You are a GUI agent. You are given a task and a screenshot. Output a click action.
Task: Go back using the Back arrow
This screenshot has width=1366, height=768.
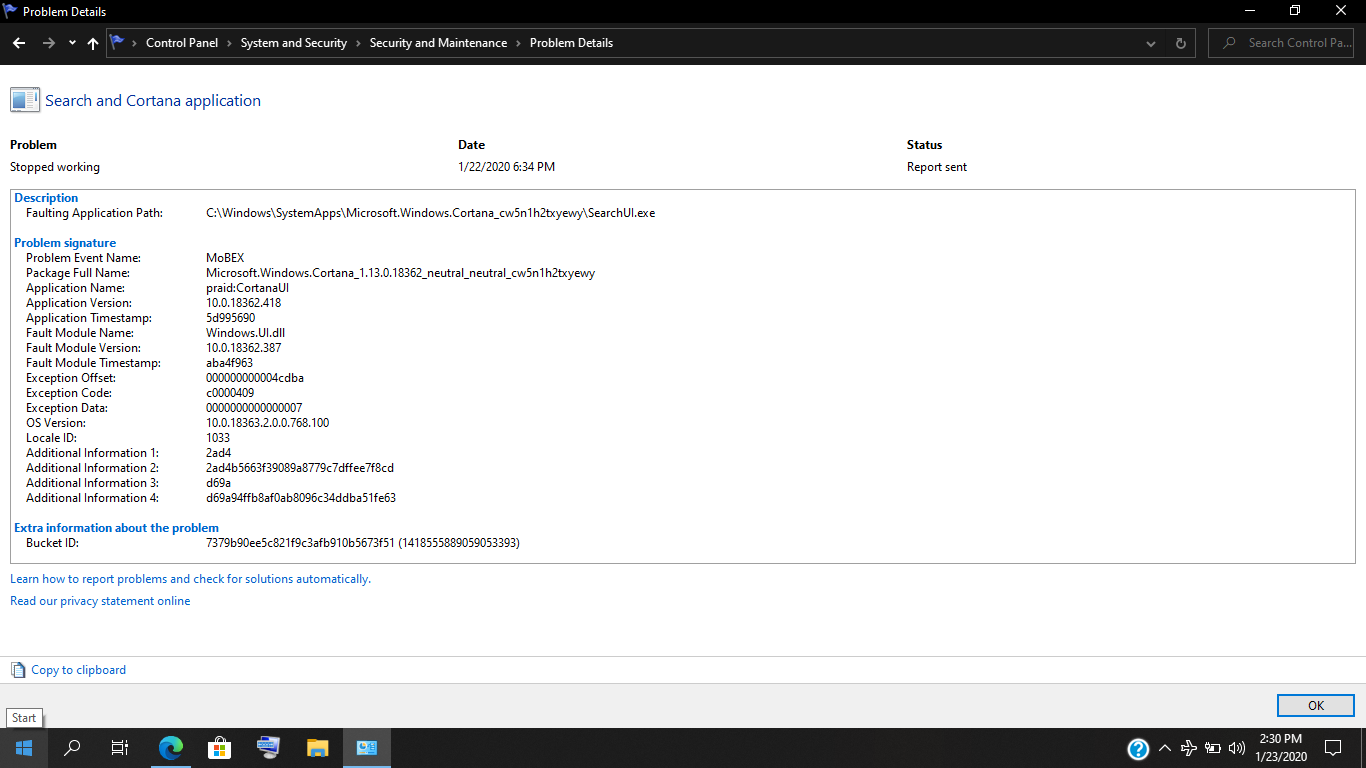click(x=19, y=43)
